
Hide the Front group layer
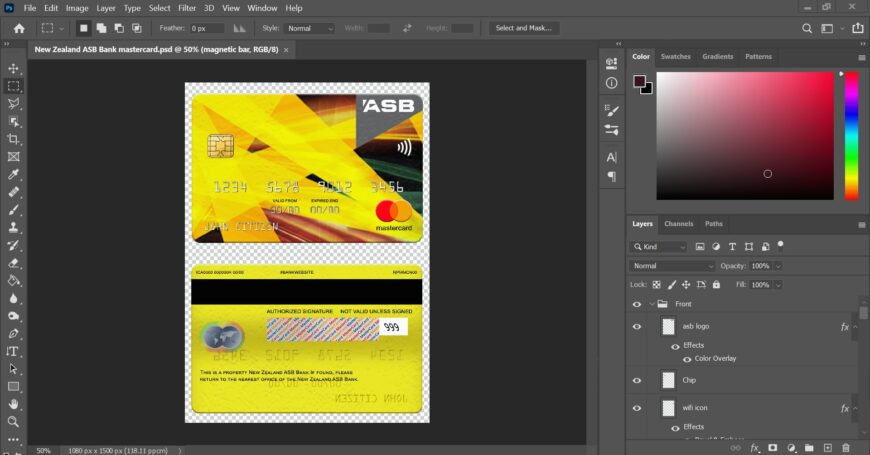[x=637, y=304]
